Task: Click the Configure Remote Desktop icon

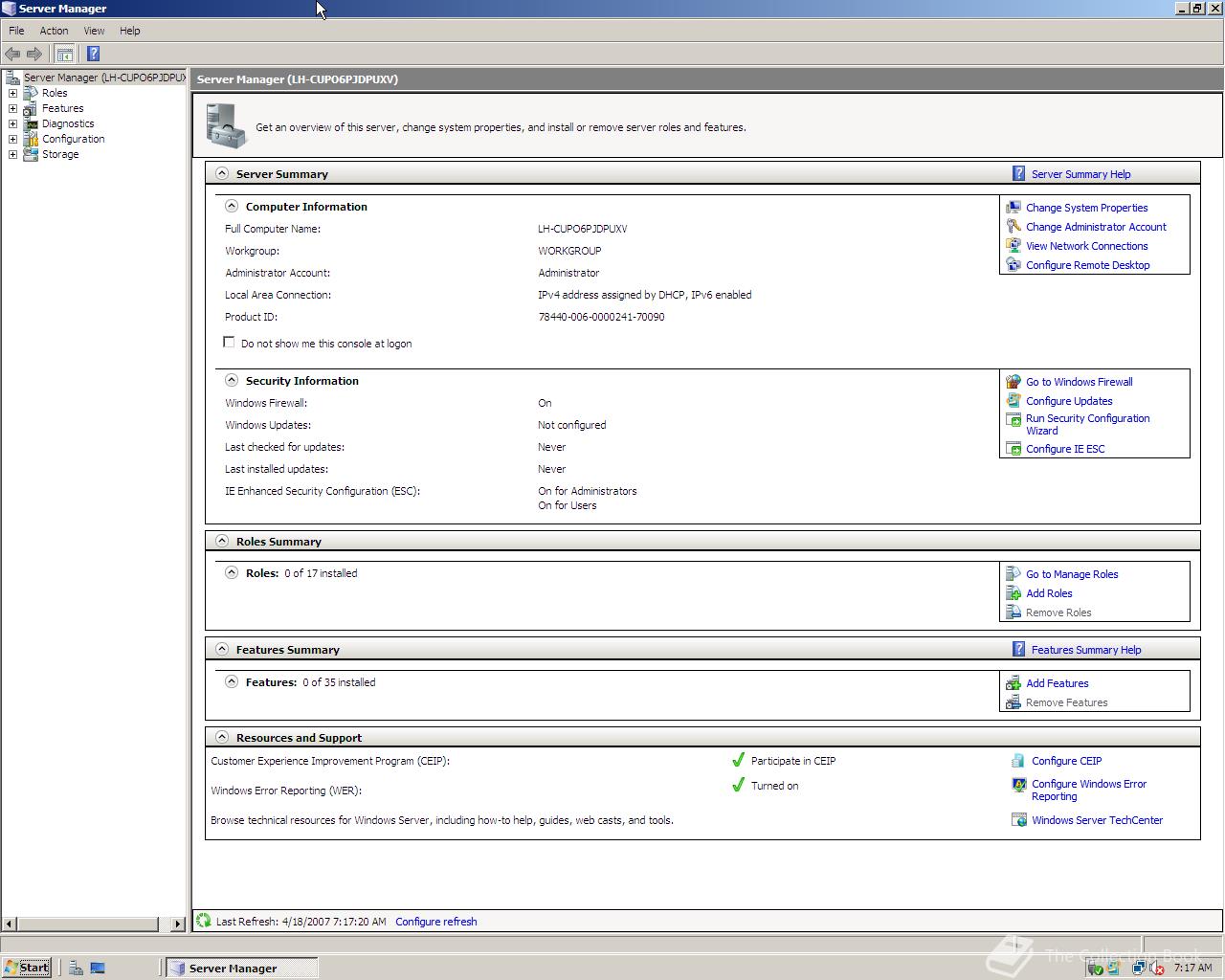Action: click(x=1013, y=264)
